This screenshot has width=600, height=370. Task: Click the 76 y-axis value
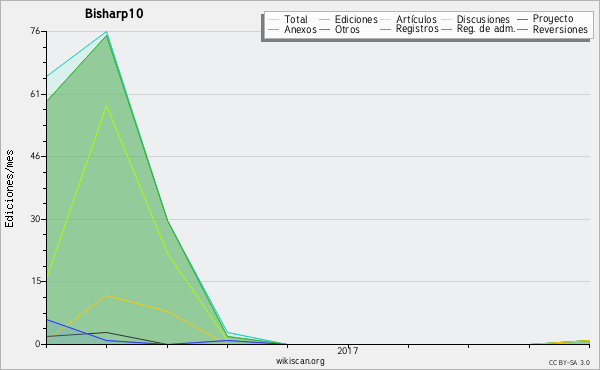pyautogui.click(x=35, y=31)
